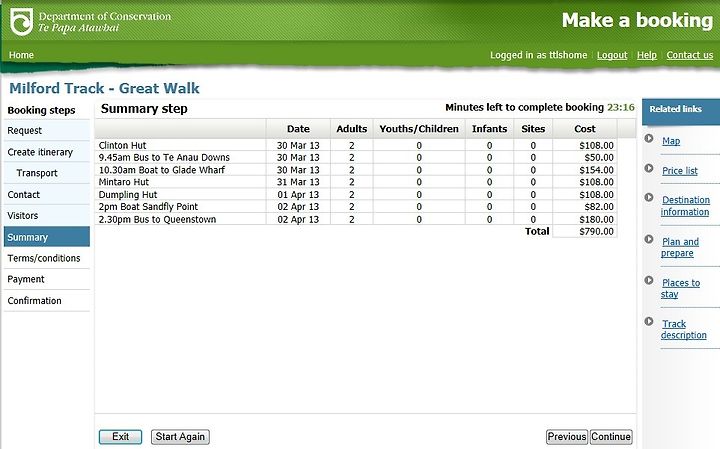Click the Logout link
720x449 pixels.
click(612, 55)
